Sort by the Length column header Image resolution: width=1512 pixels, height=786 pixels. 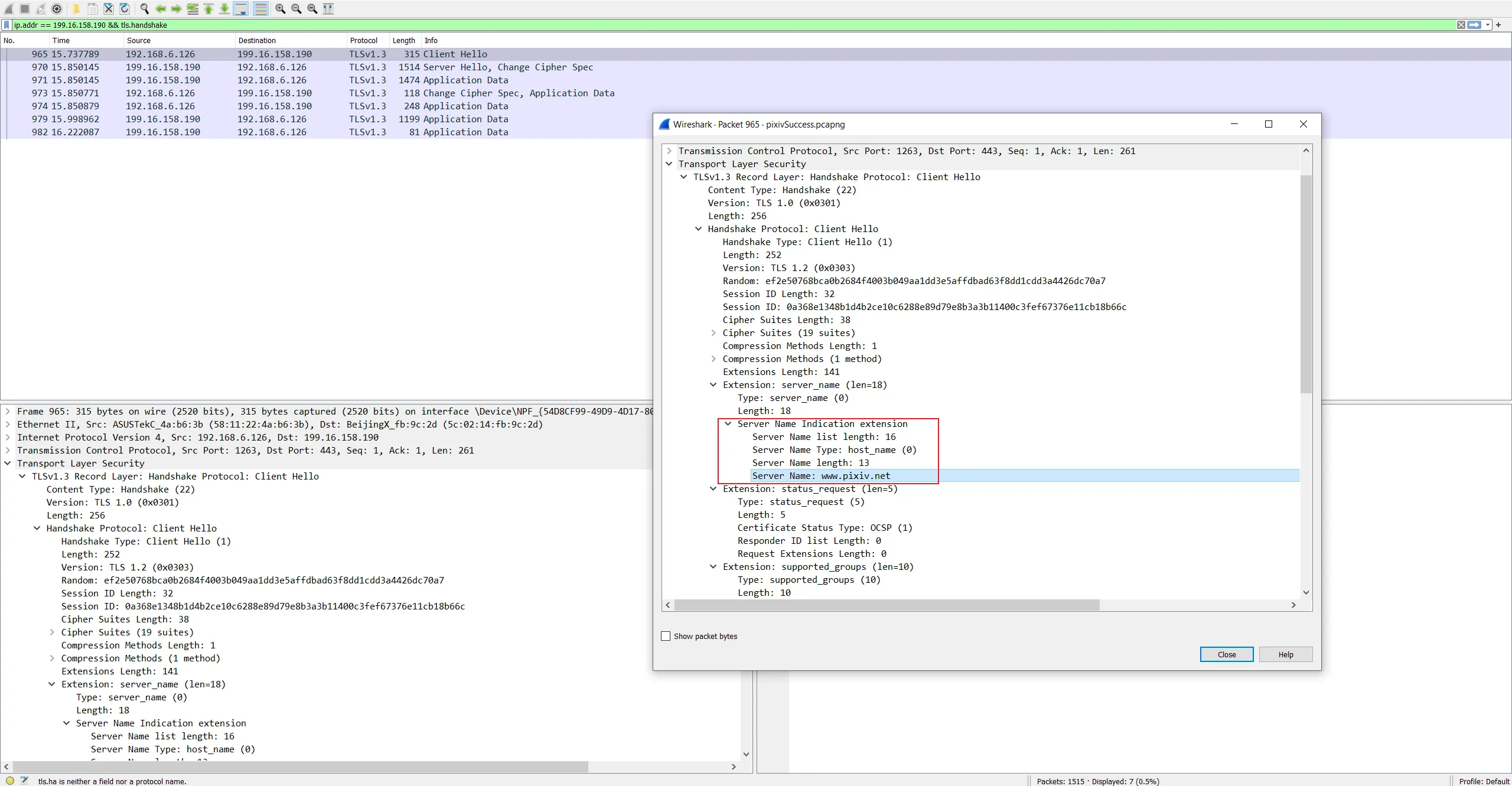point(405,40)
